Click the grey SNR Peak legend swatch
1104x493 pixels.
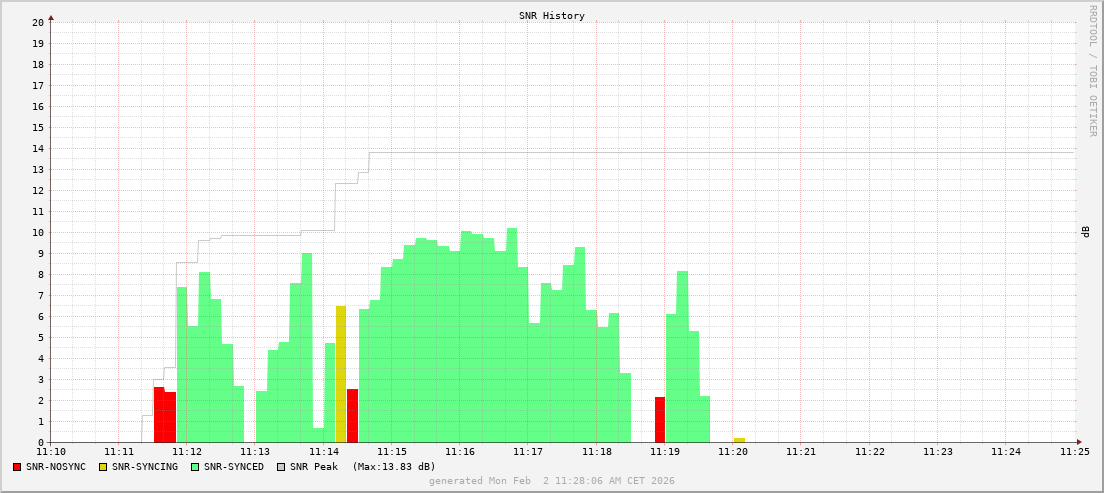(281, 467)
